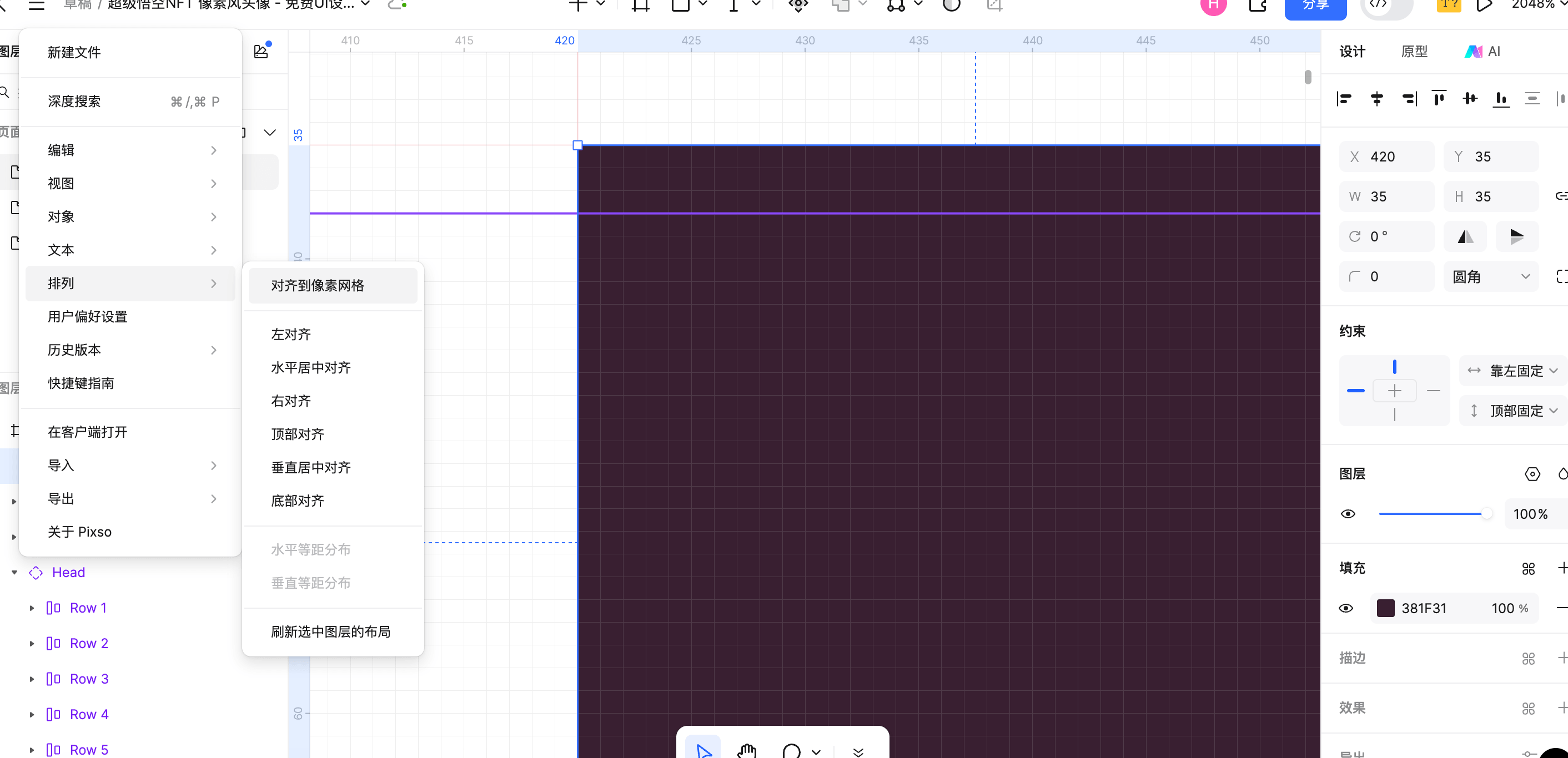The width and height of the screenshot is (1568, 758).
Task: Select the hand tool in bottom toolbar
Action: (747, 751)
